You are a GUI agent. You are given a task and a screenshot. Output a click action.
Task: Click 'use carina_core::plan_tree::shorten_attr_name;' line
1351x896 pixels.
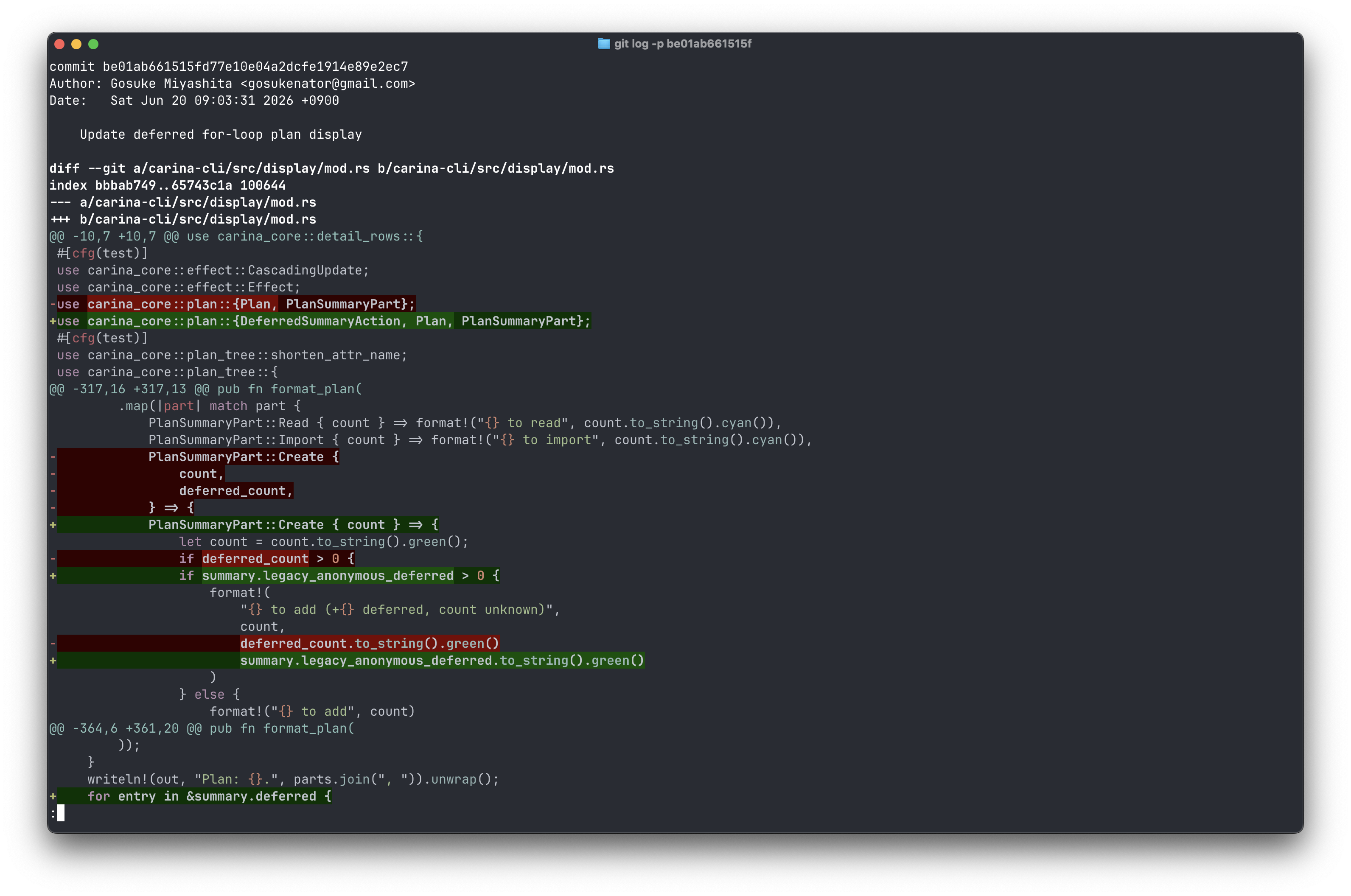coord(232,355)
